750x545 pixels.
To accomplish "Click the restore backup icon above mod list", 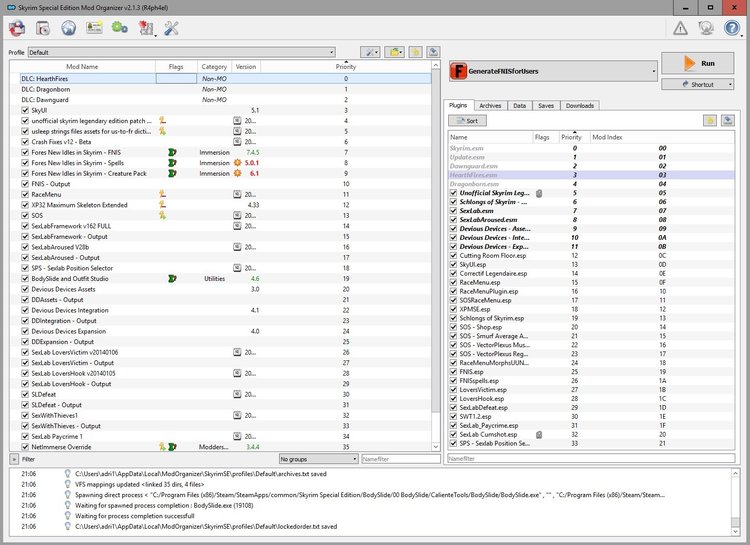I will point(415,52).
